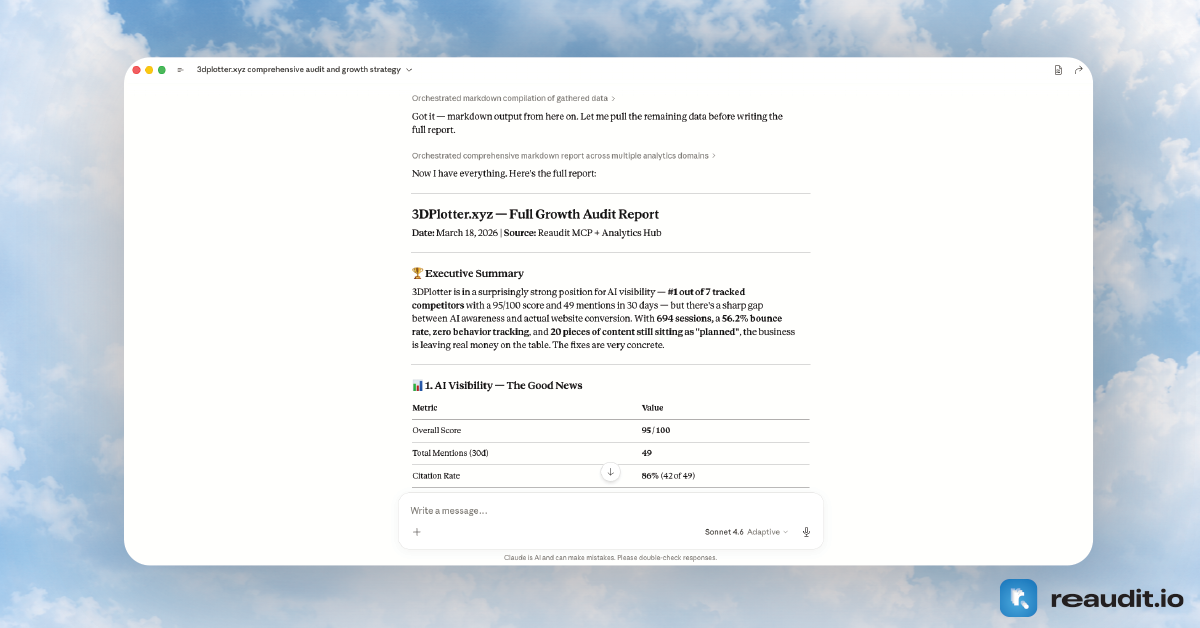Click the '95 / 100' value cell
Image resolution: width=1200 pixels, height=628 pixels.
pos(656,431)
